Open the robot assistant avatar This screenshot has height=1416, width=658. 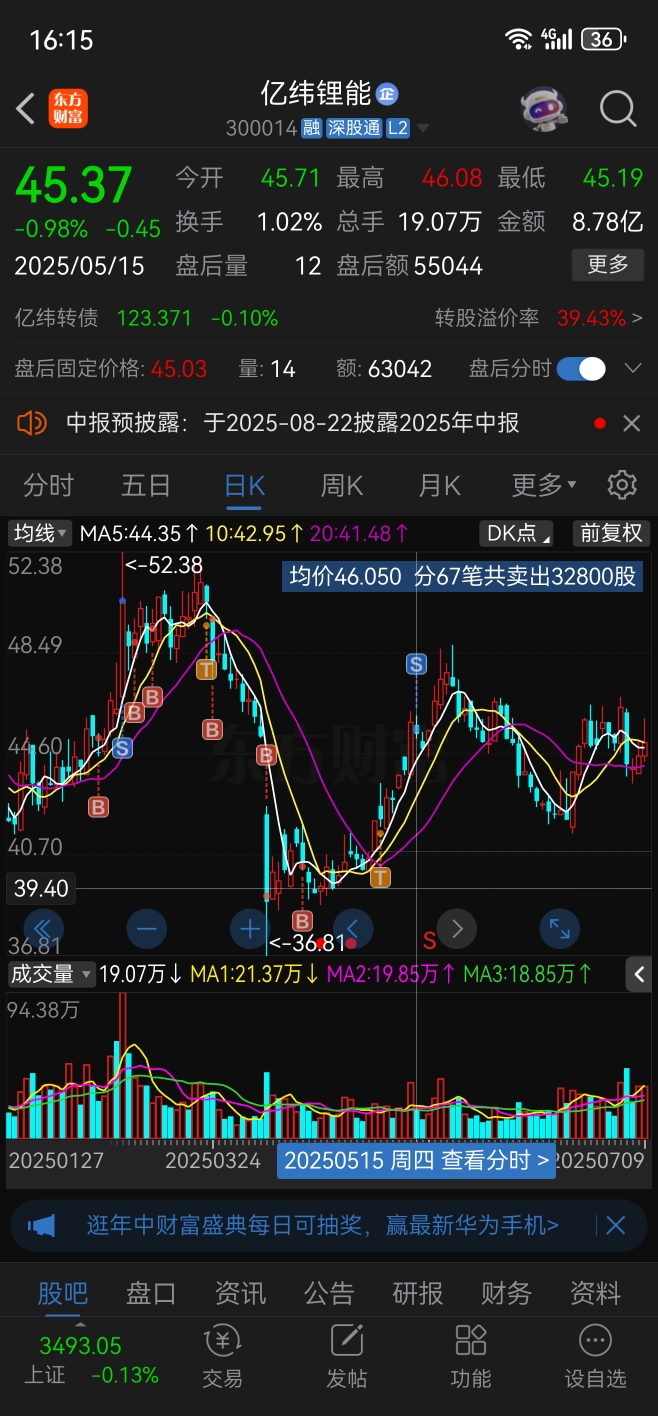[x=545, y=108]
